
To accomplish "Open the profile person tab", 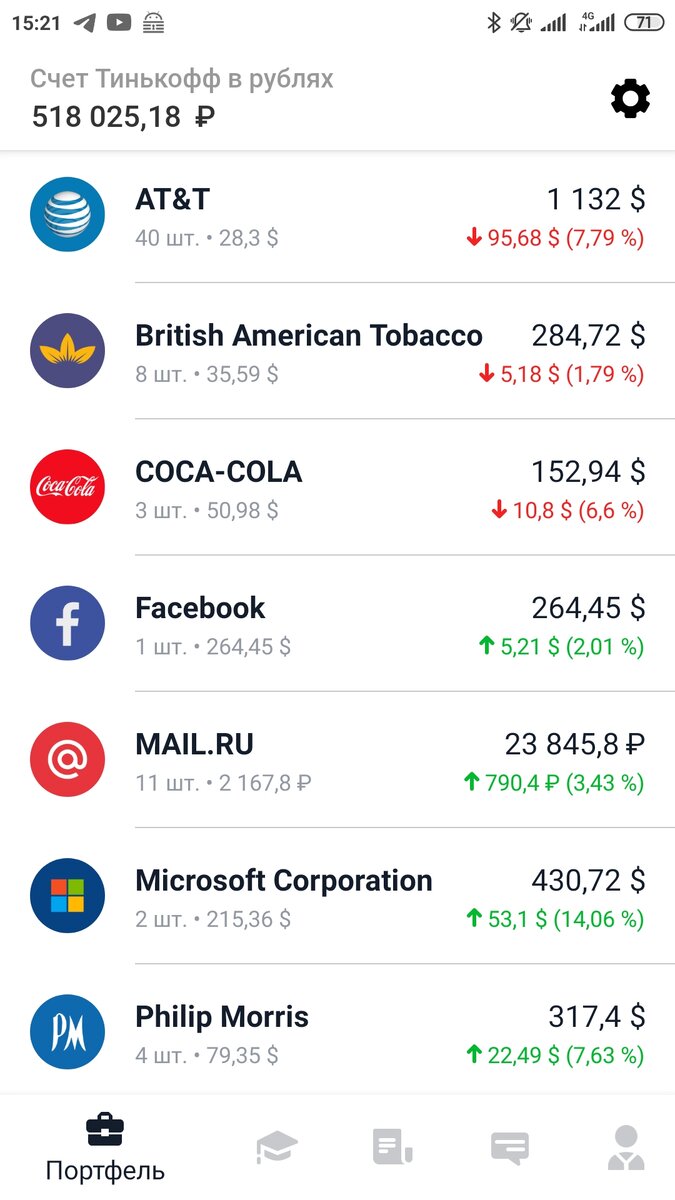I will pyautogui.click(x=626, y=1147).
